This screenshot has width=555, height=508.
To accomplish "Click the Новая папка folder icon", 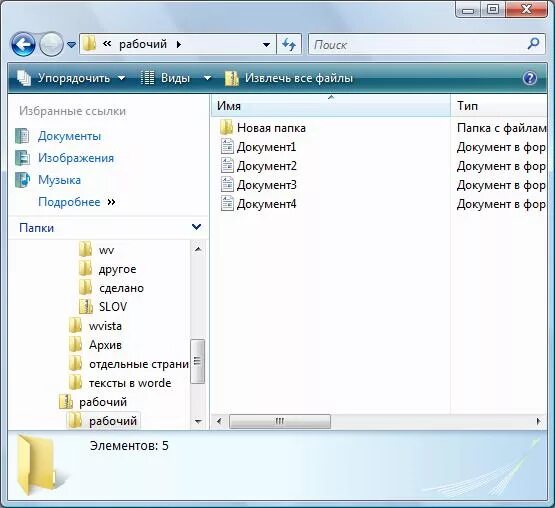I will tap(227, 127).
